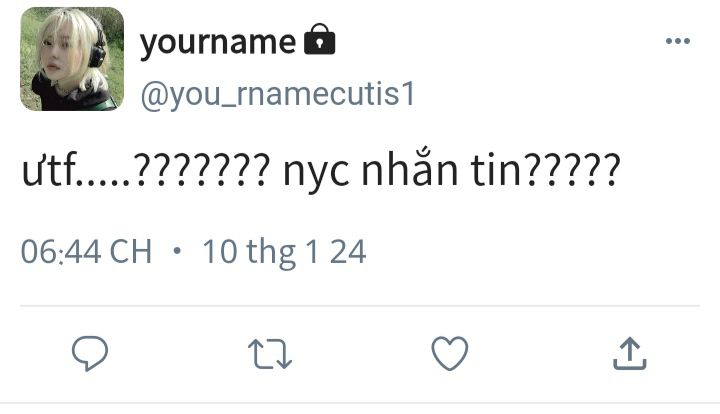Click the padlock icon next to yourname

click(320, 39)
